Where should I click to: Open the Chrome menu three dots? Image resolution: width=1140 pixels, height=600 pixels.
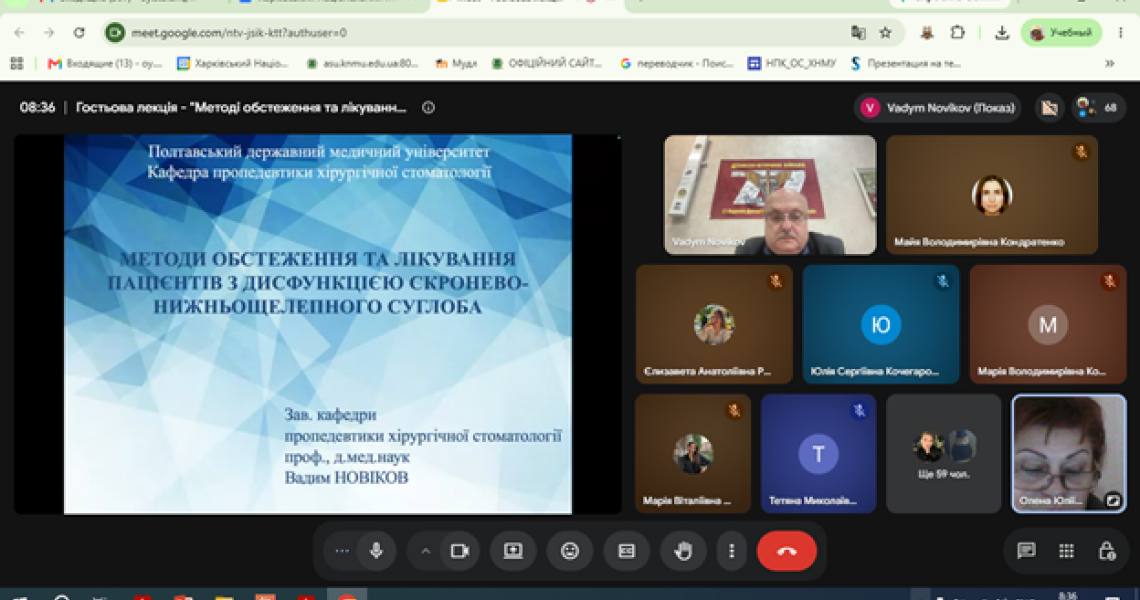tap(1120, 33)
